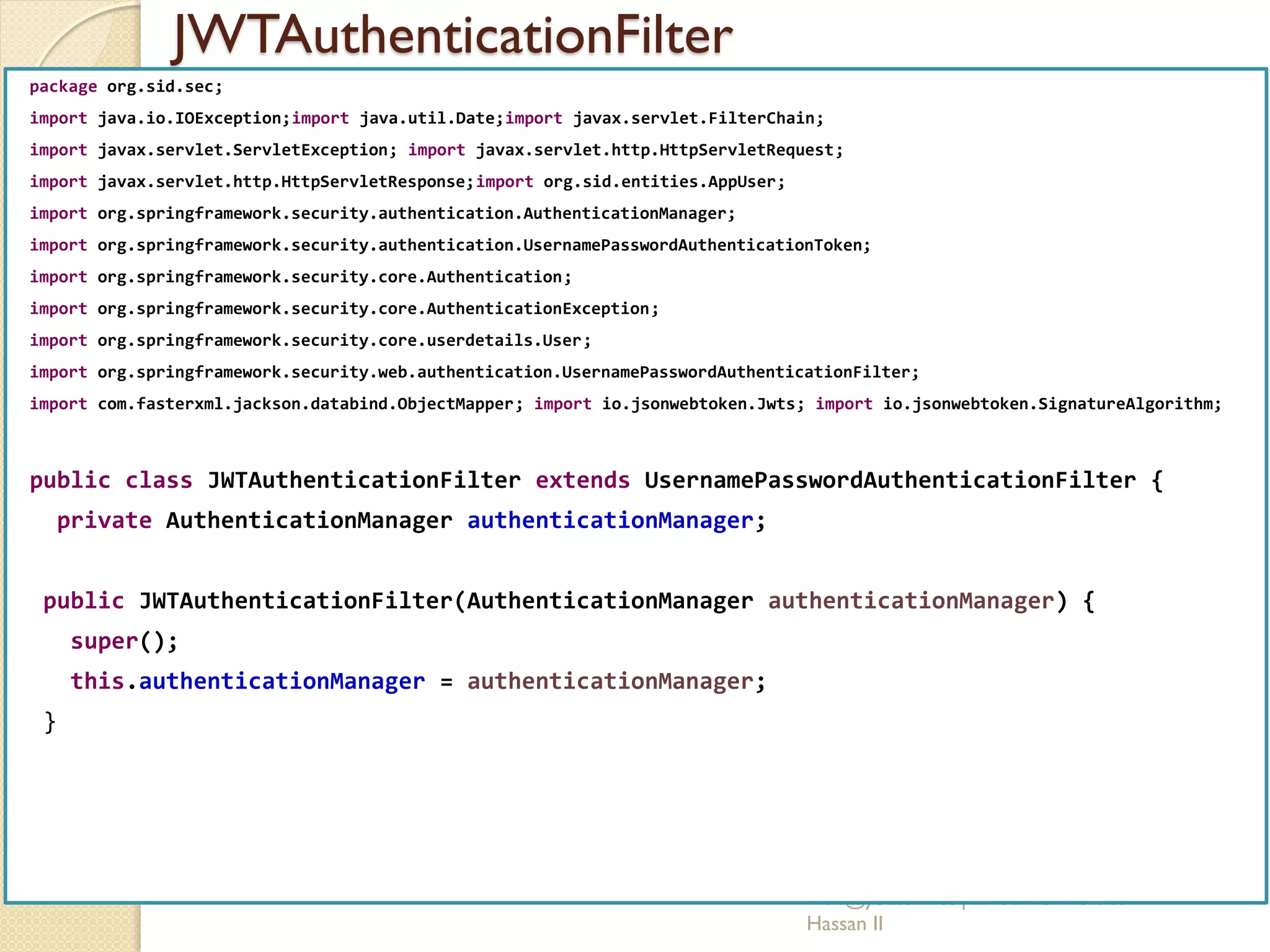Click 'this.authenticationManager' assignment target

pos(247,682)
